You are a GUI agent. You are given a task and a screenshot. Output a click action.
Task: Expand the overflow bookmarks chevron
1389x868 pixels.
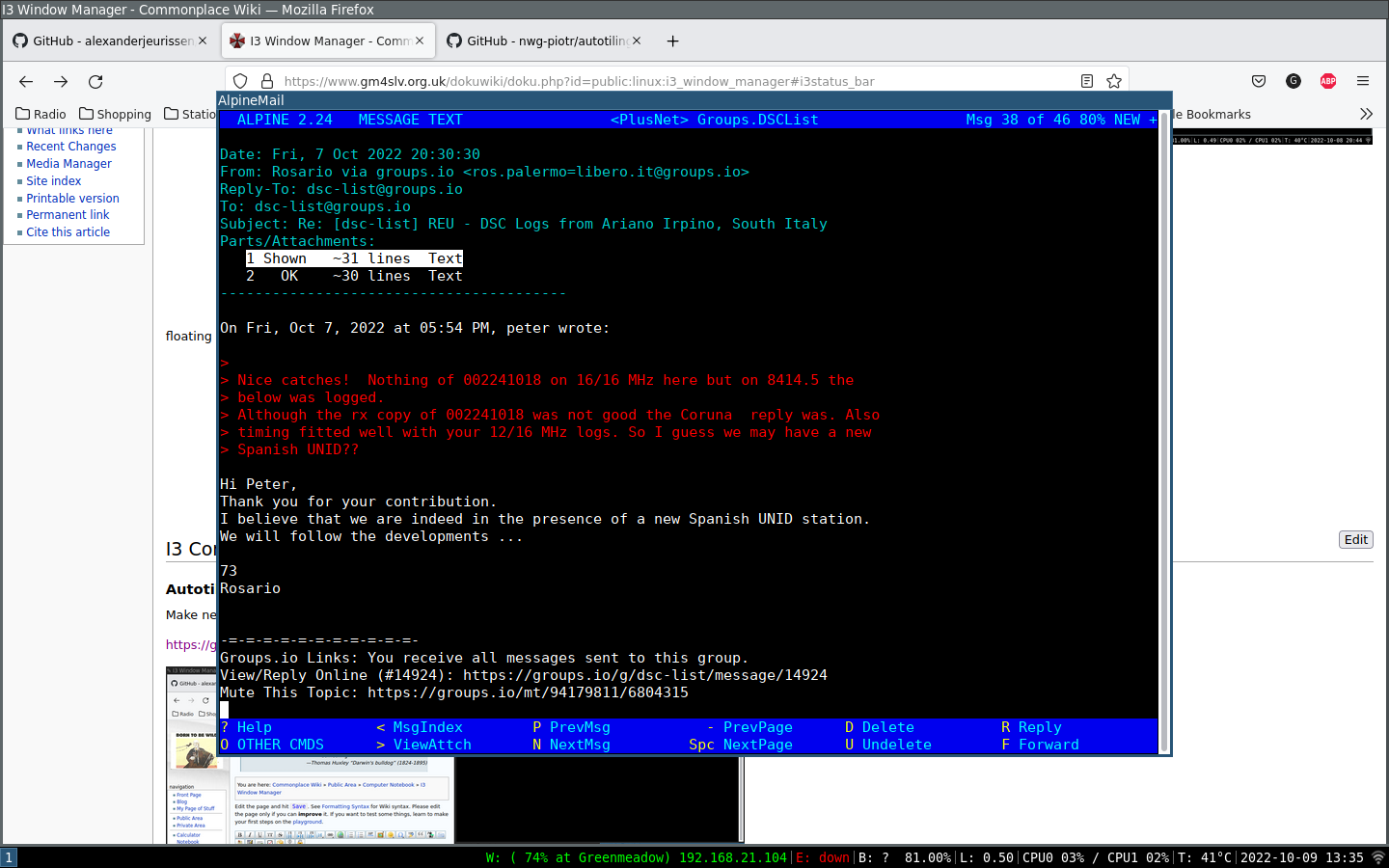(1367, 113)
